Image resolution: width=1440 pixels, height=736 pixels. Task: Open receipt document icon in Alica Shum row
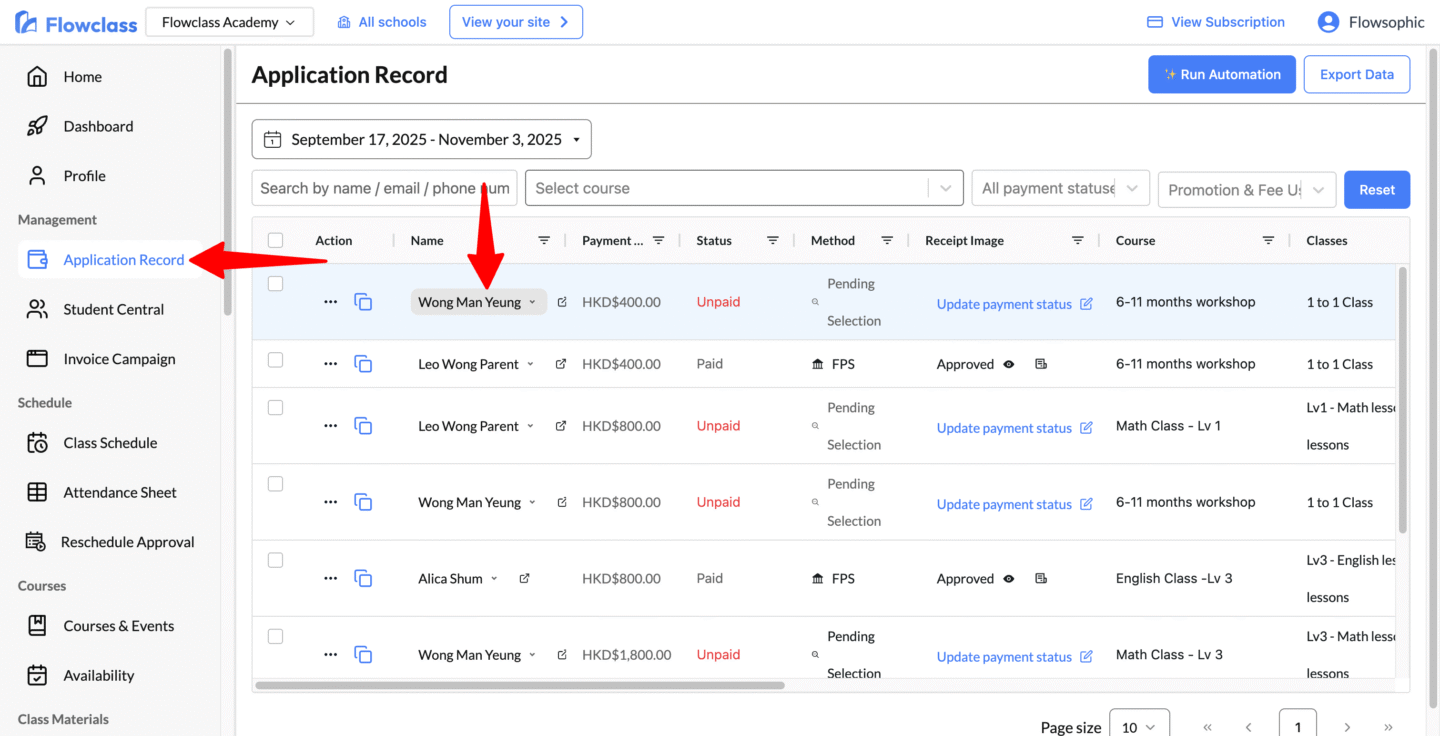(1041, 579)
